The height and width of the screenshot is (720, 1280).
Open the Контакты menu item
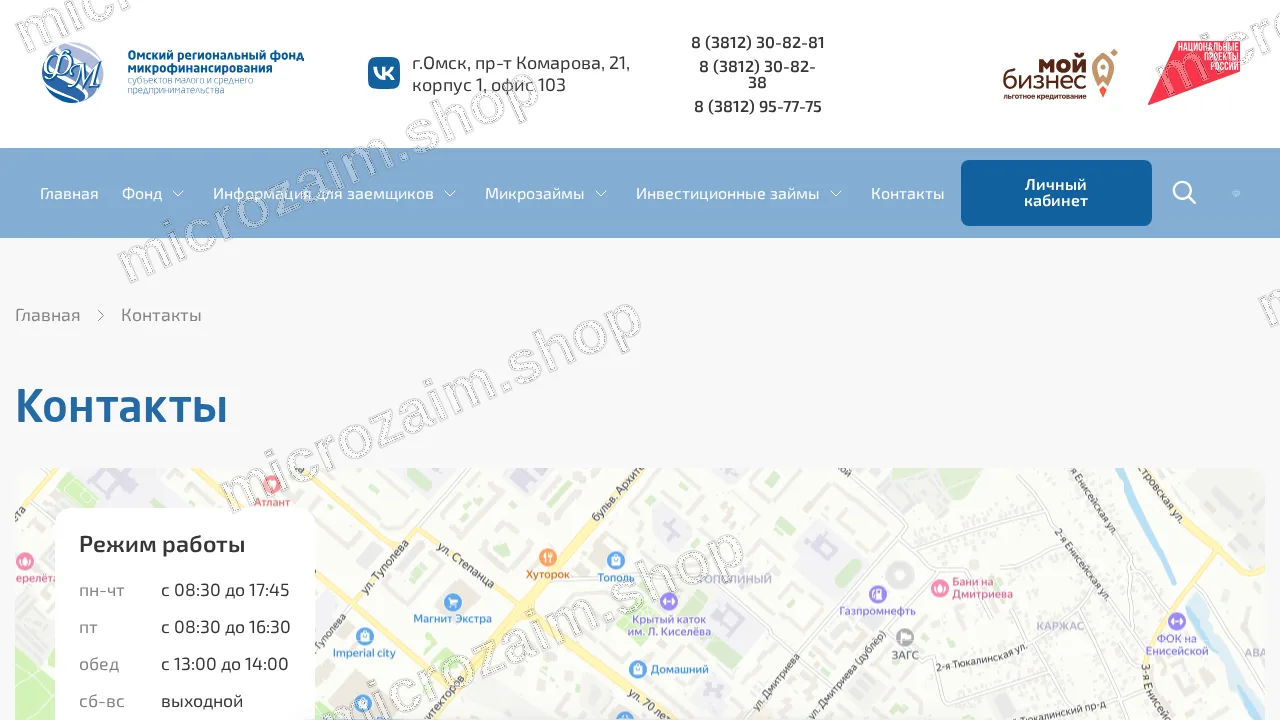907,193
